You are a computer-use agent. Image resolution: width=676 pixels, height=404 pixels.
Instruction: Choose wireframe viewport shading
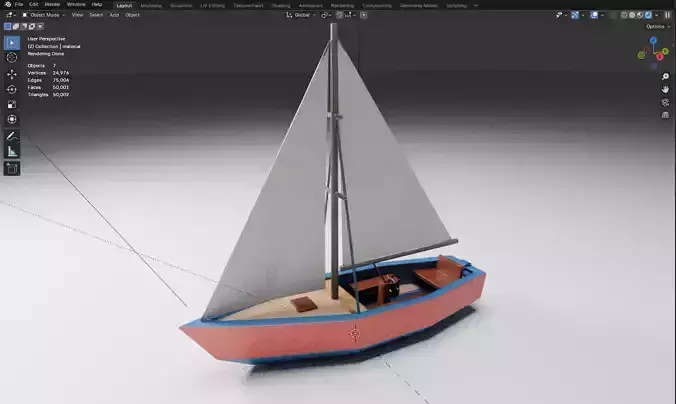pos(624,15)
